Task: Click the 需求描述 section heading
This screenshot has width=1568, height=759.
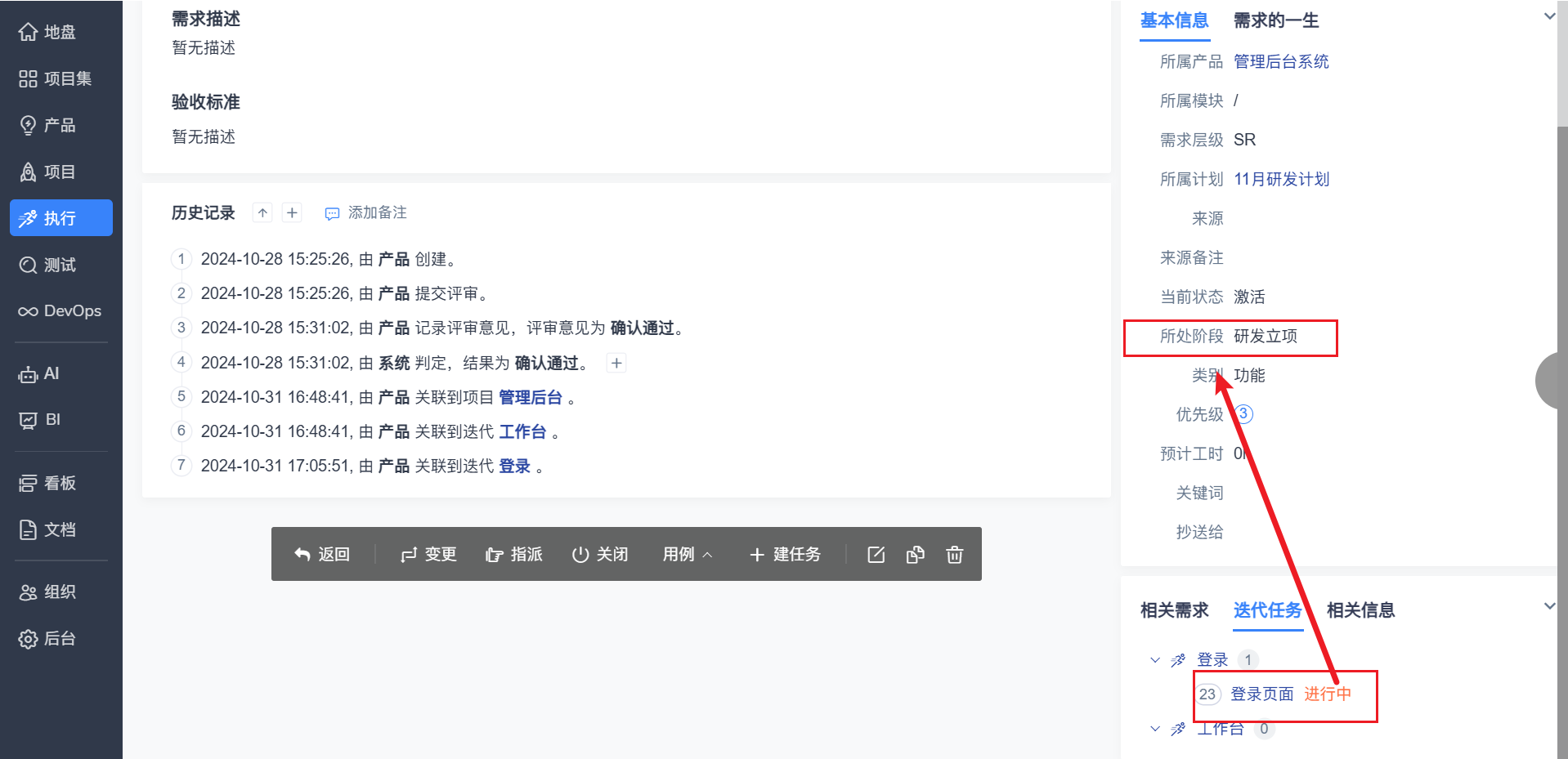Action: [206, 19]
